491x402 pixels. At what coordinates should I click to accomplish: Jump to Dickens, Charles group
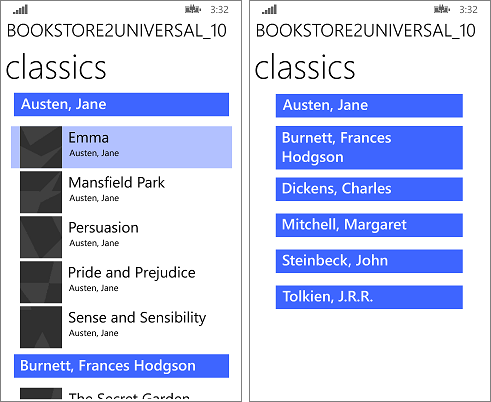pyautogui.click(x=369, y=189)
